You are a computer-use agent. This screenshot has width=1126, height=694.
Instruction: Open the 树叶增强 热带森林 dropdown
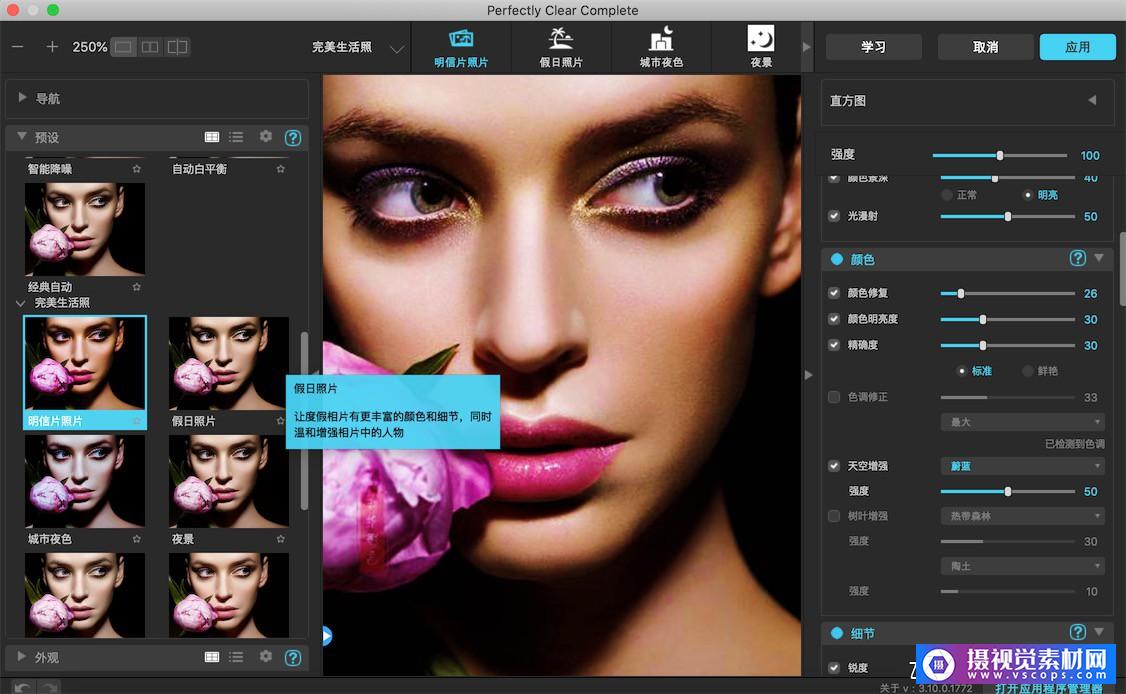point(1023,516)
